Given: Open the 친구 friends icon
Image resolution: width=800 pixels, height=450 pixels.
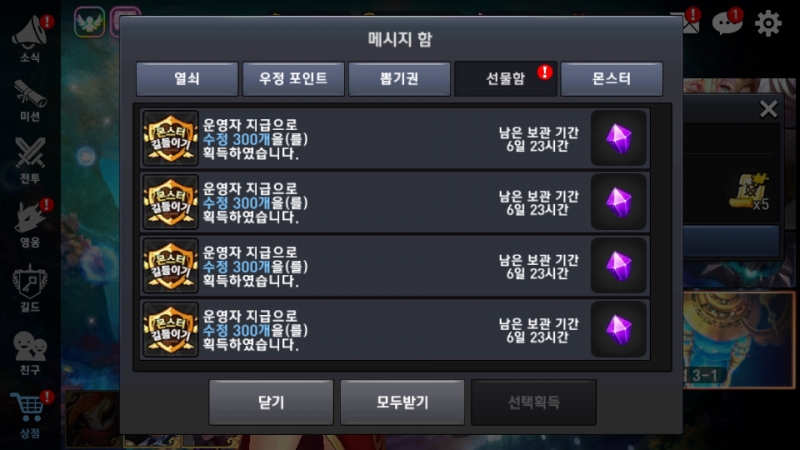Looking at the screenshot, I should click(x=30, y=352).
